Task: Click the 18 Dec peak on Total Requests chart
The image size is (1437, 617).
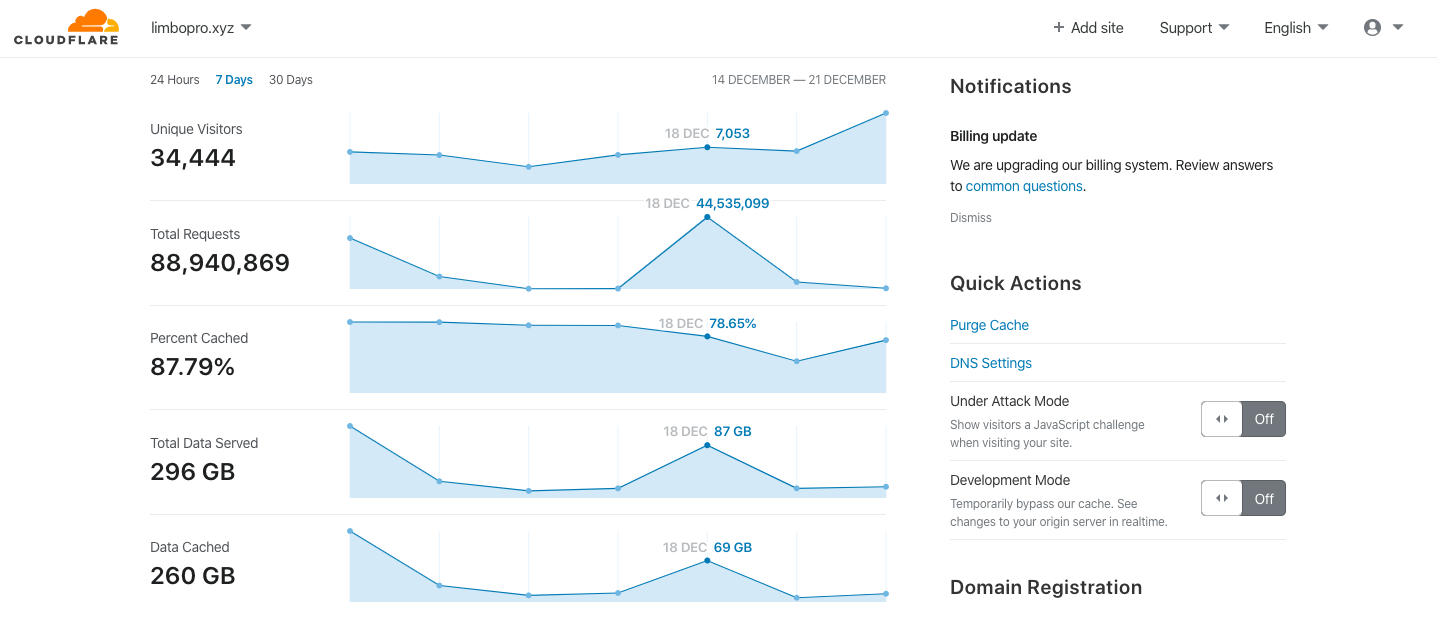Action: click(x=707, y=217)
